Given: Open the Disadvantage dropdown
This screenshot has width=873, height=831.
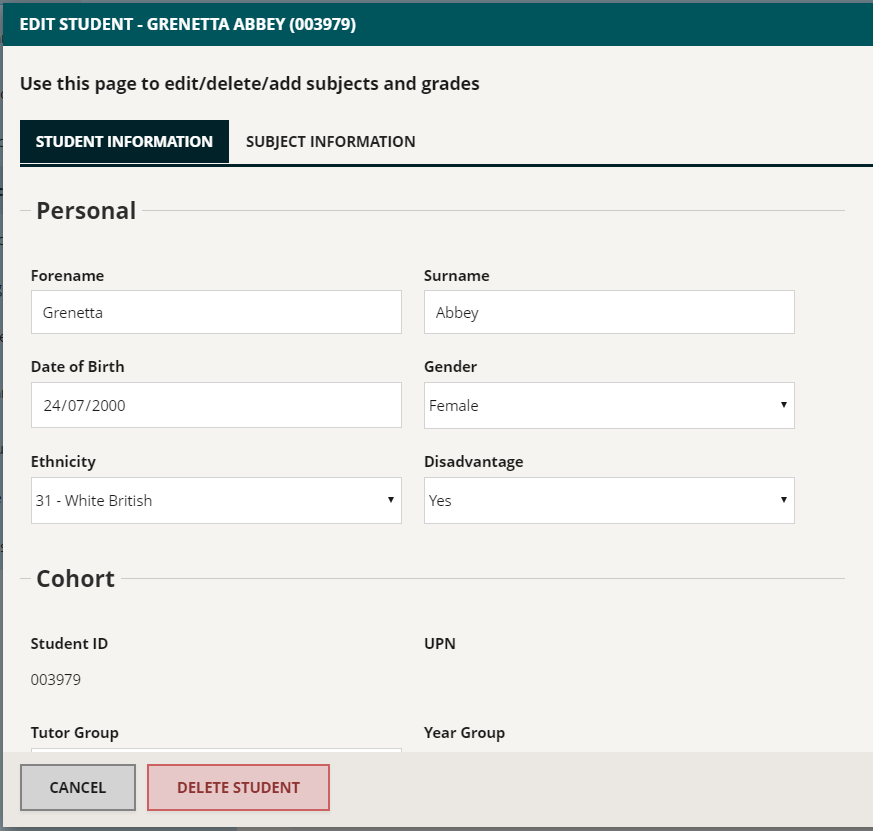Looking at the screenshot, I should coord(609,500).
